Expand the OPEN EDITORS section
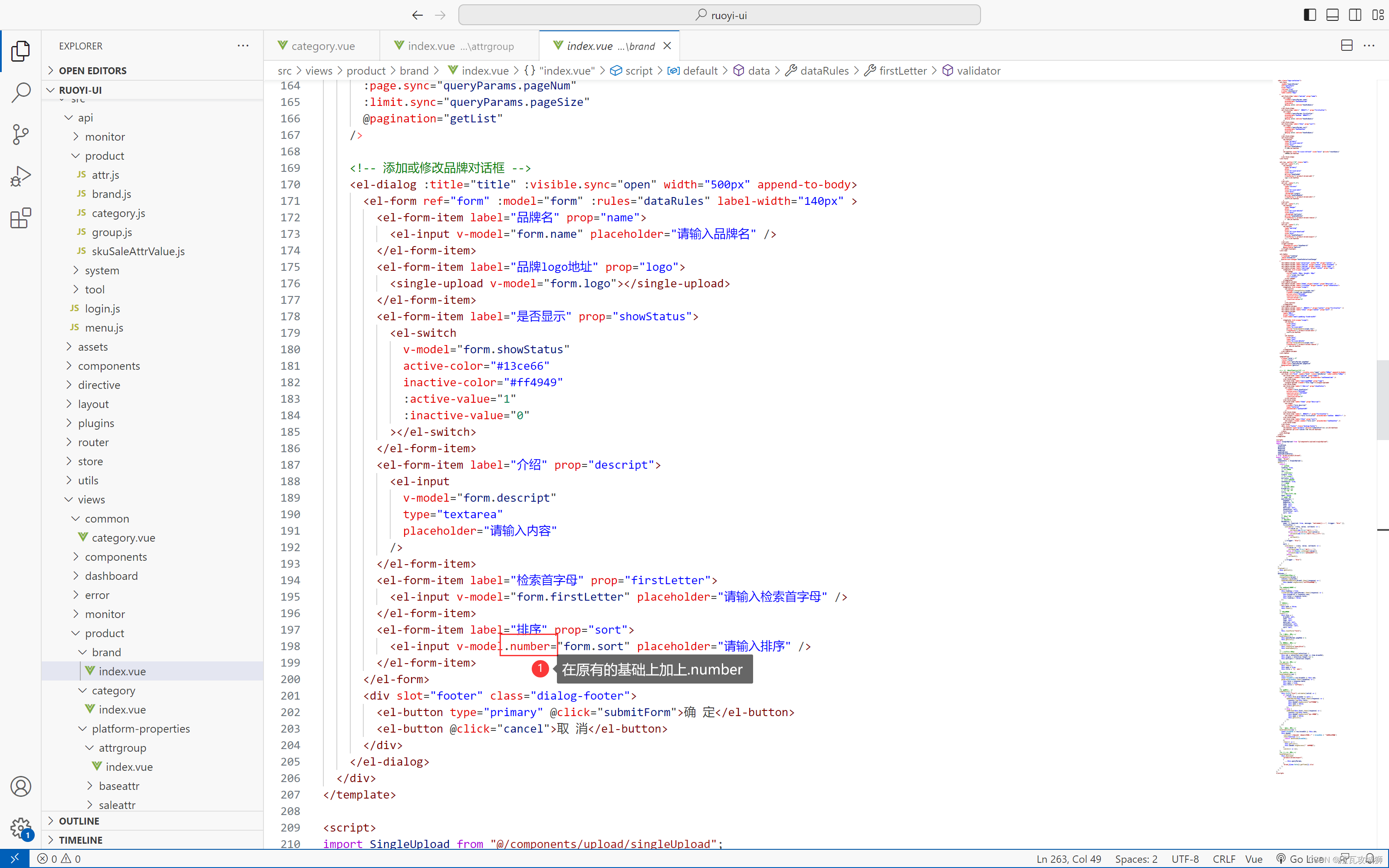Screen dimensions: 1389x868 (x=92, y=71)
